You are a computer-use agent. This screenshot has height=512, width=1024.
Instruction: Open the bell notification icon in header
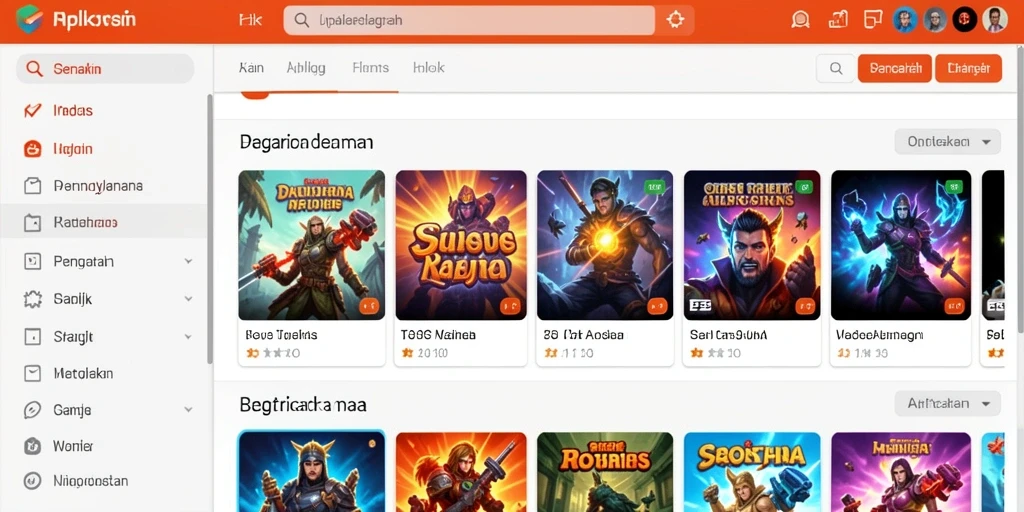[799, 20]
